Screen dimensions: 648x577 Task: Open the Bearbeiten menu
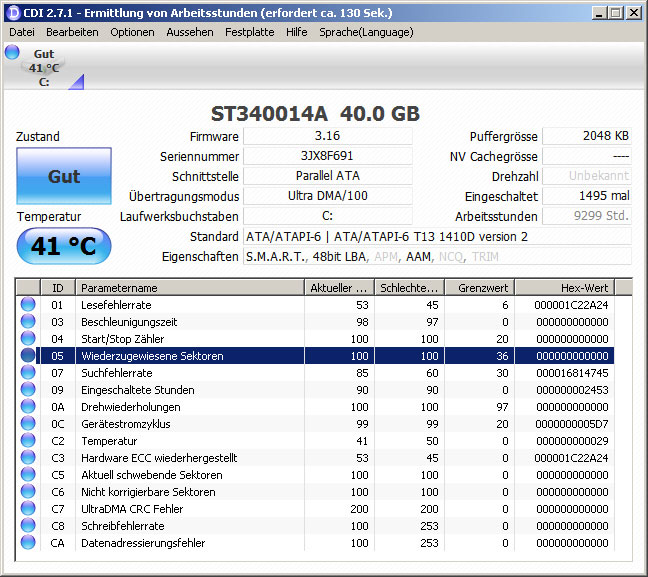[72, 32]
